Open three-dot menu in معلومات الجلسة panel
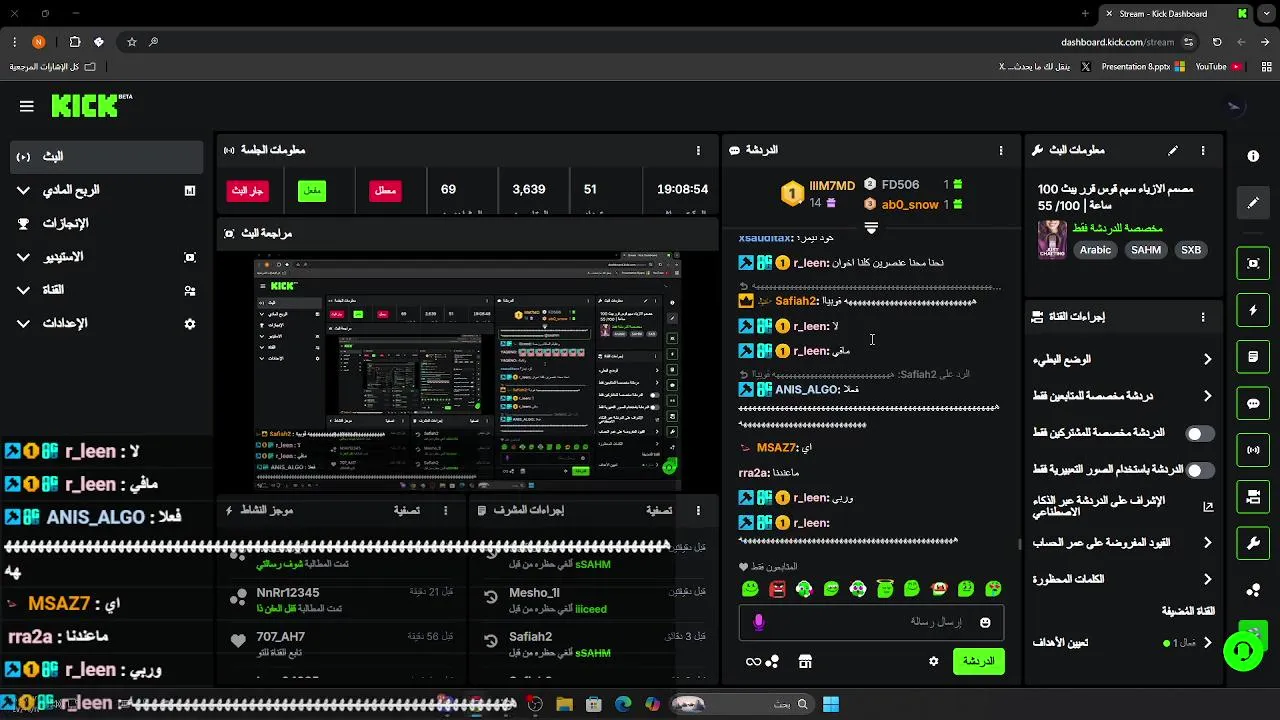Viewport: 1280px width, 720px height. coord(698,150)
